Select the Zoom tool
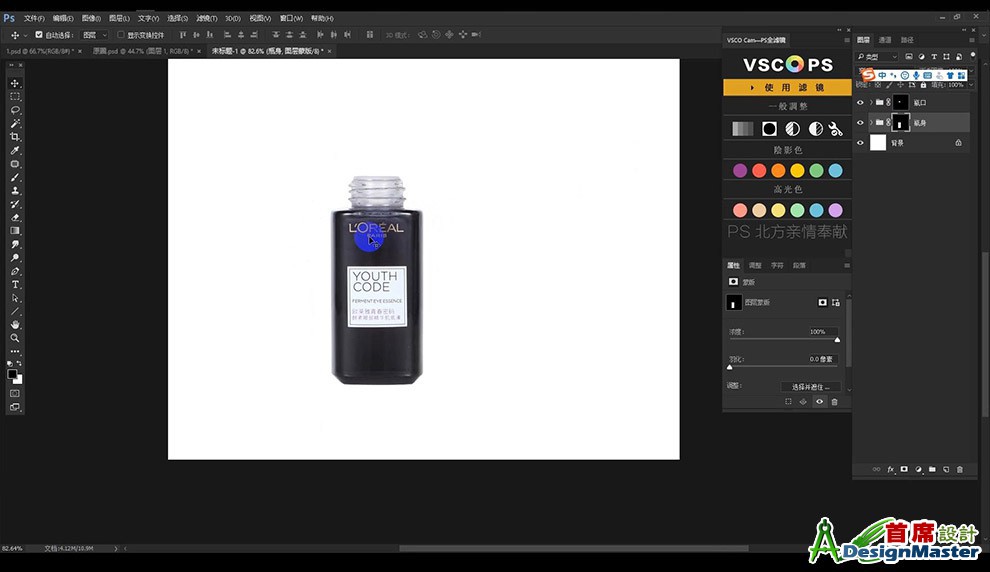 [x=15, y=338]
